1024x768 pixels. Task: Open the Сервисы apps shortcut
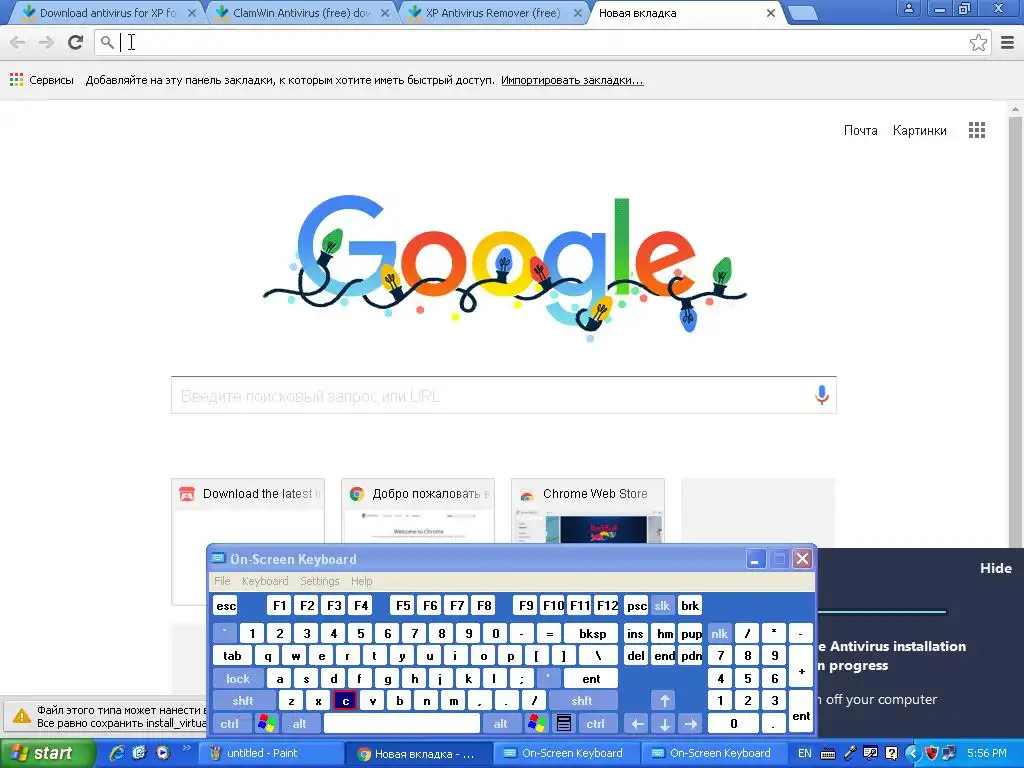coord(42,80)
